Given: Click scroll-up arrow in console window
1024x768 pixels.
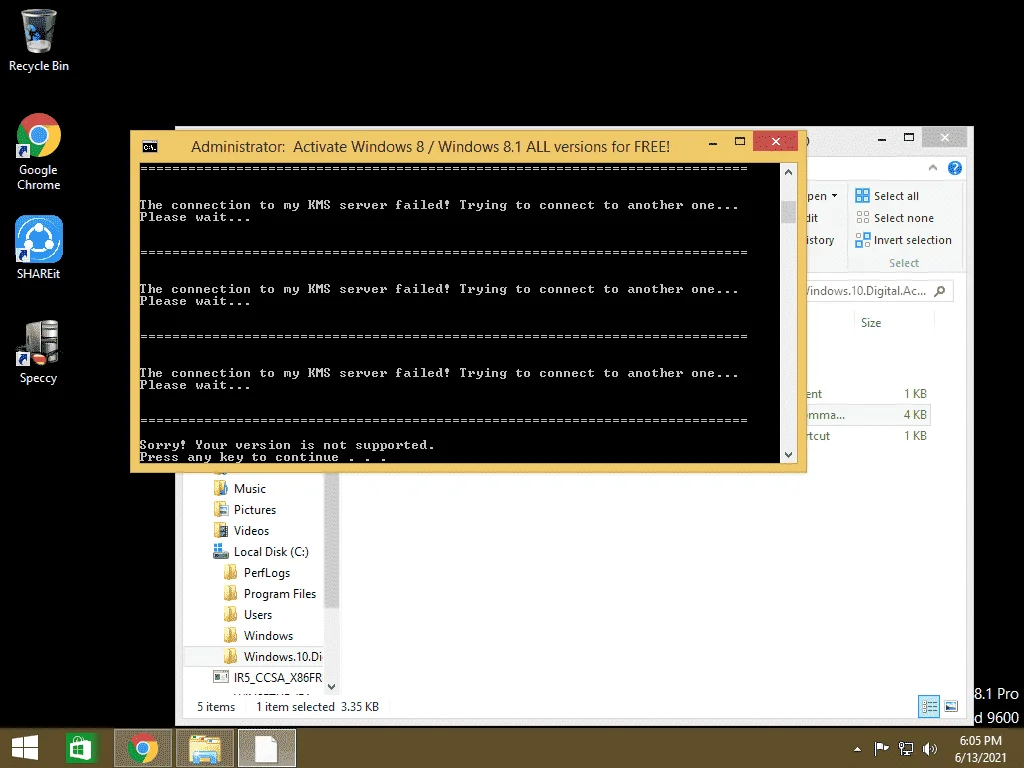Looking at the screenshot, I should (x=788, y=172).
